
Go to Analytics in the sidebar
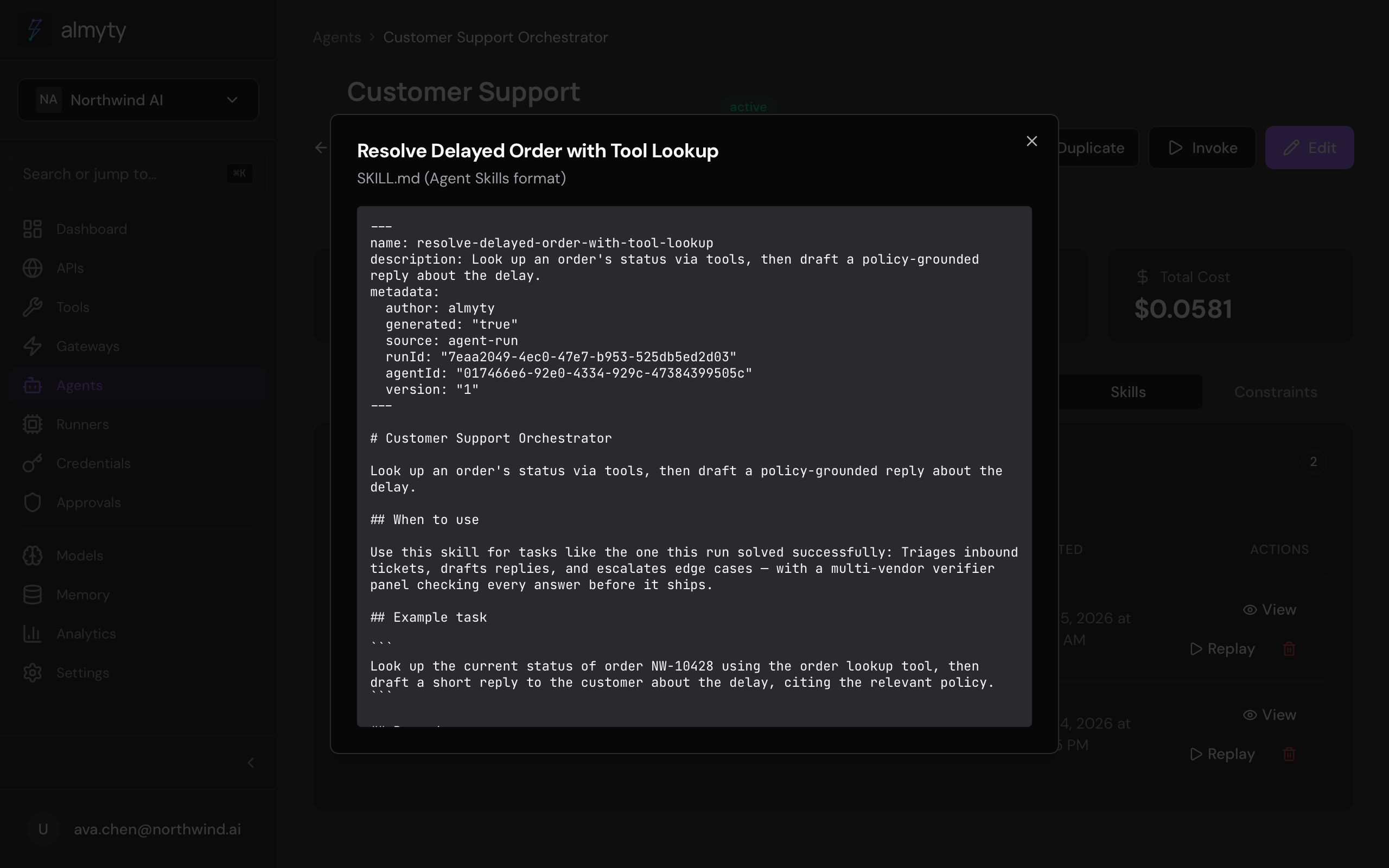(138, 634)
